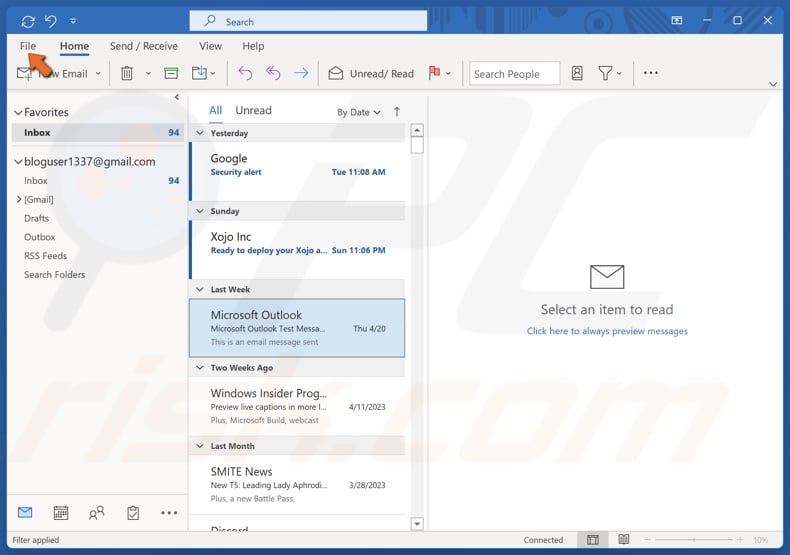Collapse the Two Weeks Ago group
Viewport: 790px width, 555px height.
coord(200,368)
